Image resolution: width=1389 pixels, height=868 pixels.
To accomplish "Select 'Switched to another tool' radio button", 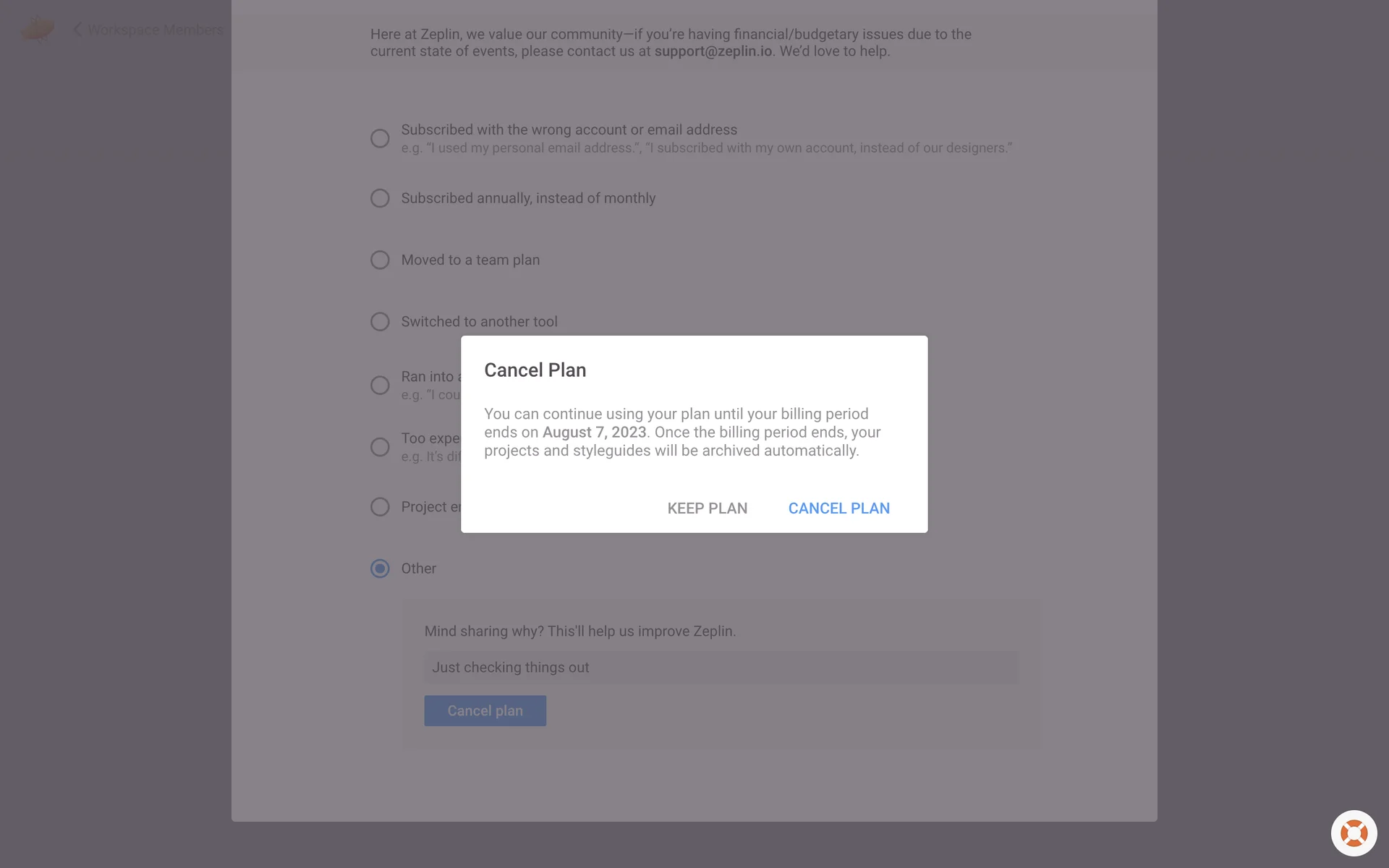I will click(380, 321).
